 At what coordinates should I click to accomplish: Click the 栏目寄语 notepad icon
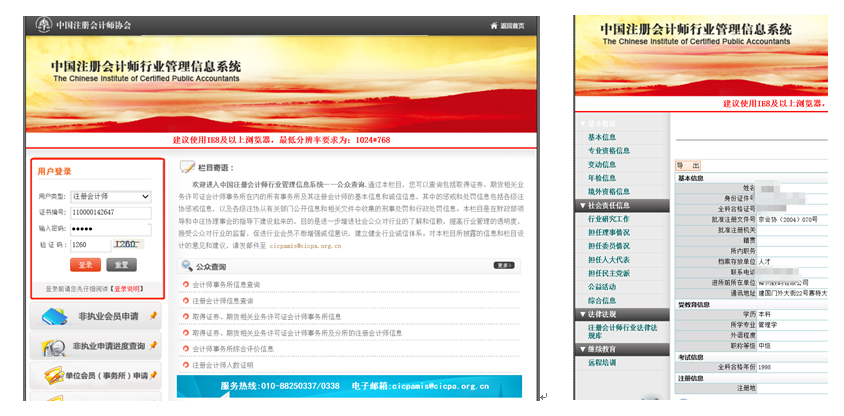pos(187,167)
